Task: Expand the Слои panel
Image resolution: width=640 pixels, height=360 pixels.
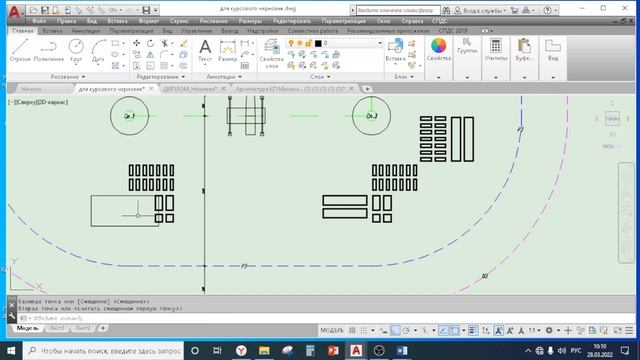Action: click(320, 77)
